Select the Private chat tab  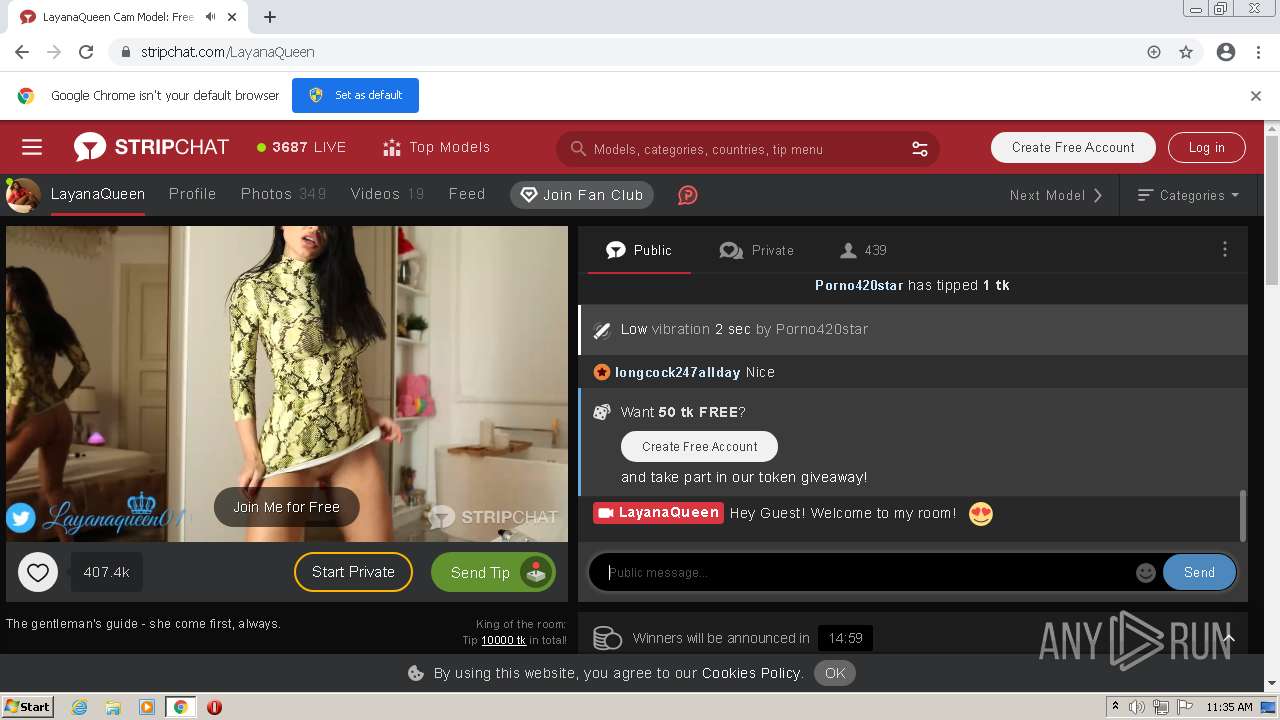click(x=757, y=250)
